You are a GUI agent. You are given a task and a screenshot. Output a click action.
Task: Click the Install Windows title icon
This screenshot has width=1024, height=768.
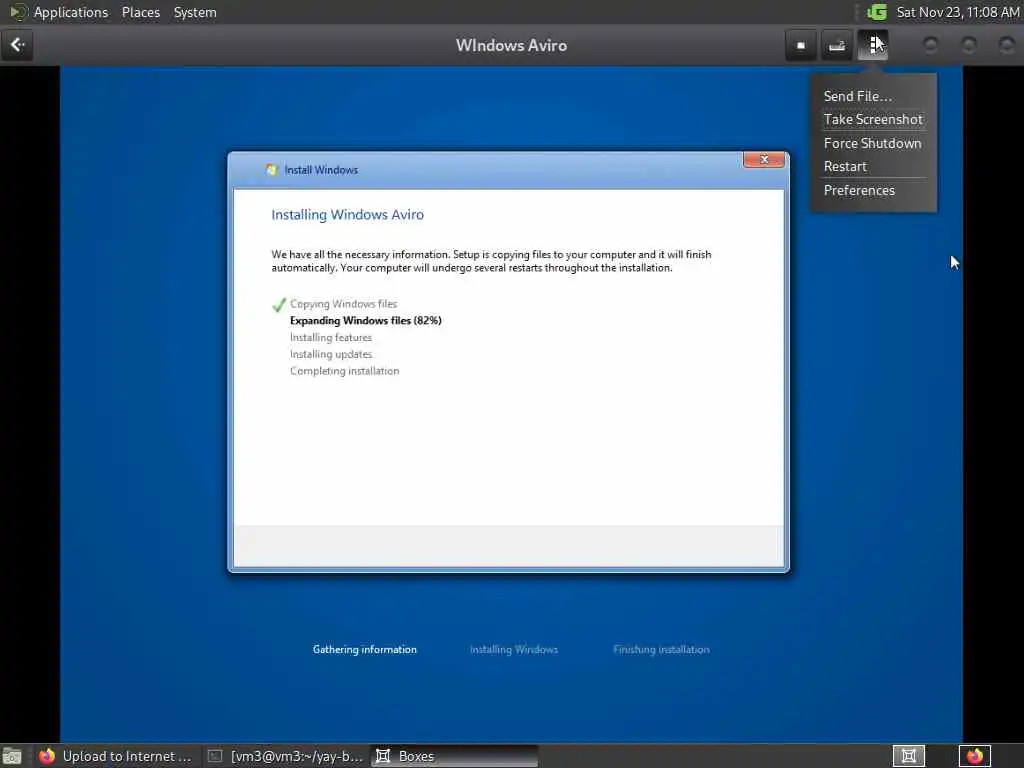point(271,170)
